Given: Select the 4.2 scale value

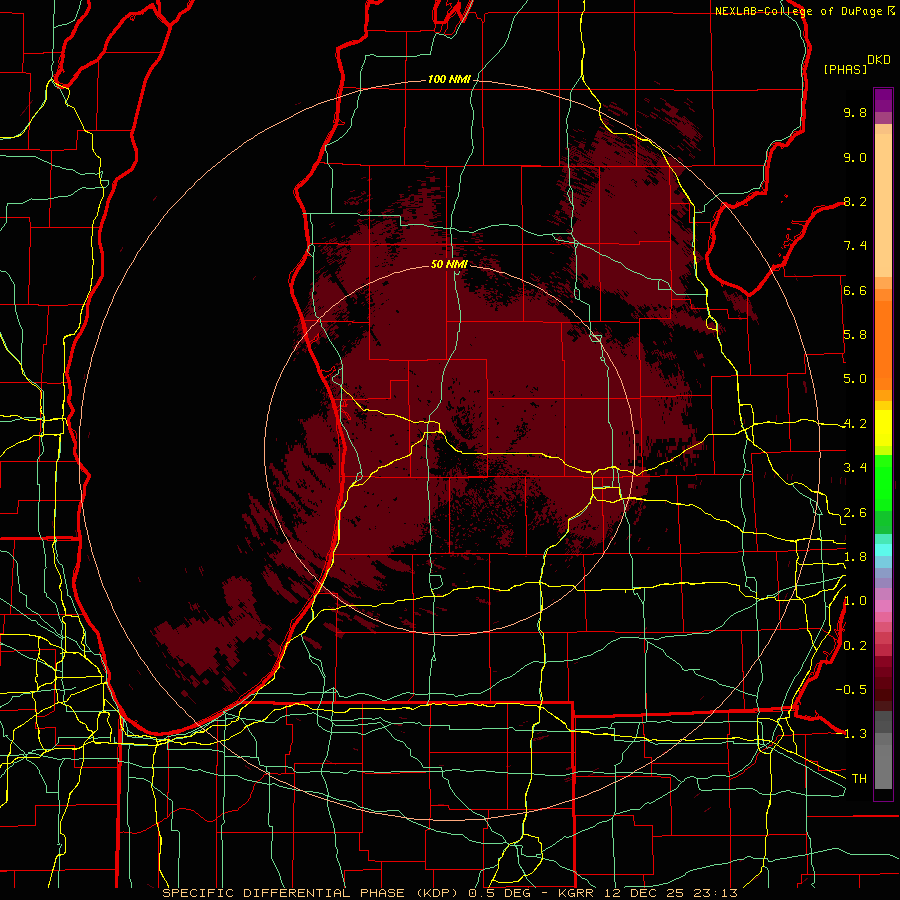Looking at the screenshot, I should [855, 424].
